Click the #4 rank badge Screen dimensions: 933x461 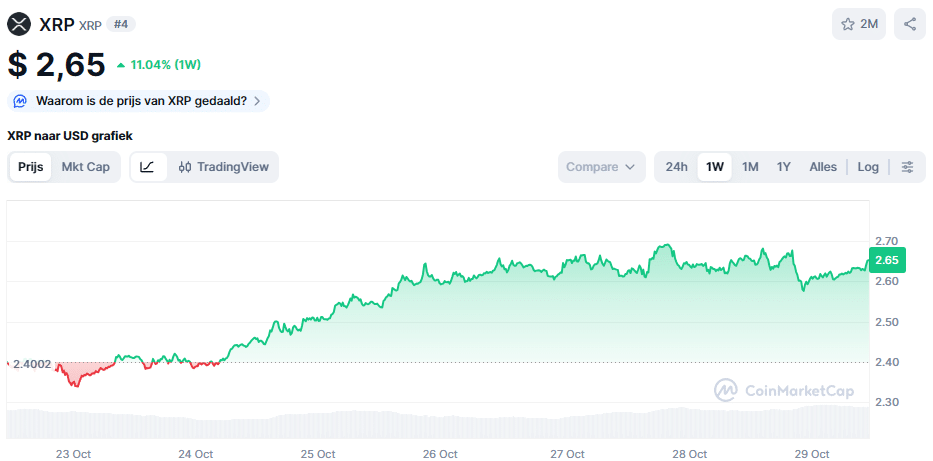click(x=121, y=24)
